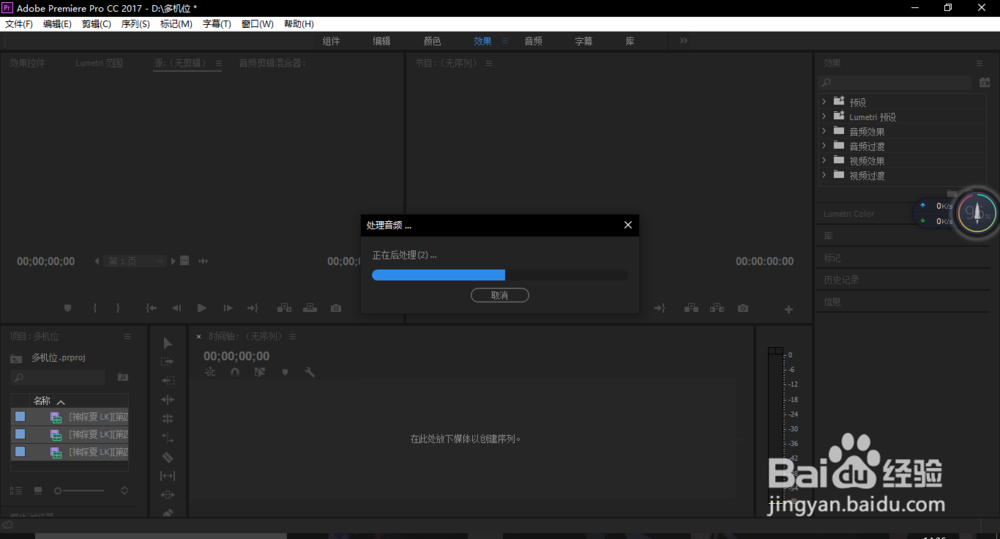The image size is (1000, 539).
Task: Select the Slip tool
Action: click(x=168, y=476)
